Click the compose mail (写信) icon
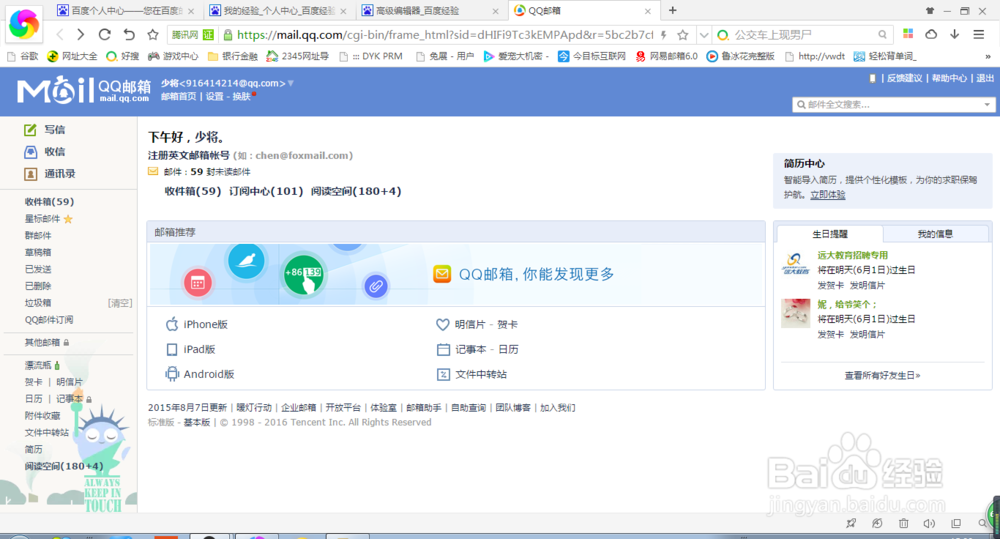 pos(30,129)
